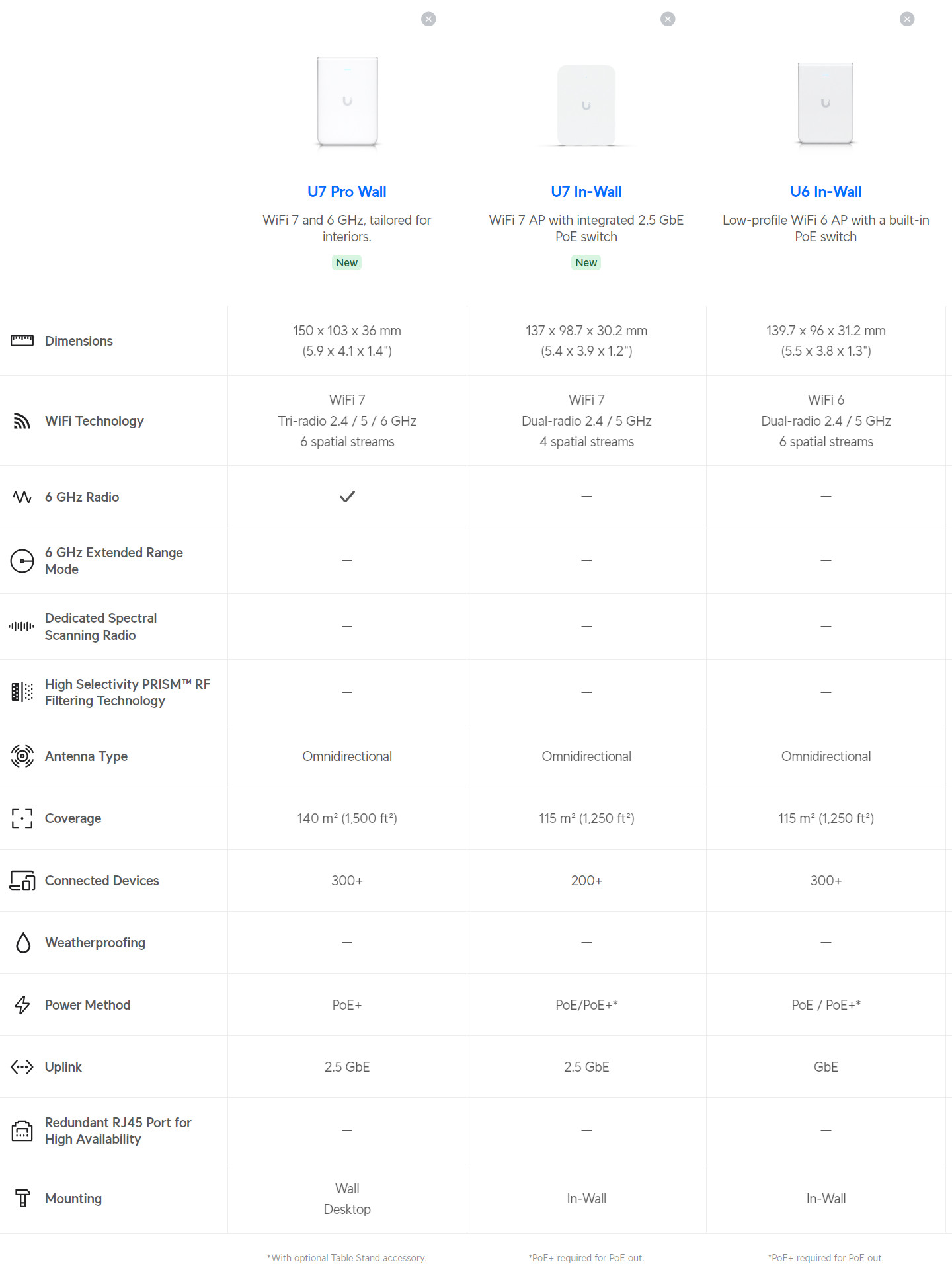The image size is (952, 1274).
Task: Open the U7 Pro Wall product link
Action: [x=346, y=192]
